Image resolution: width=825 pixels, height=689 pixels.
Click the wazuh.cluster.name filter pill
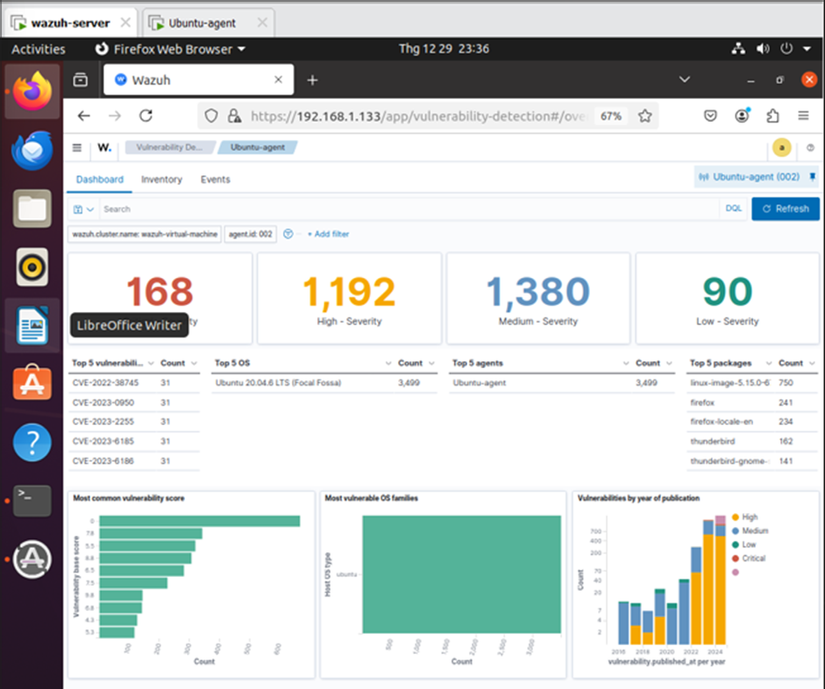point(145,234)
